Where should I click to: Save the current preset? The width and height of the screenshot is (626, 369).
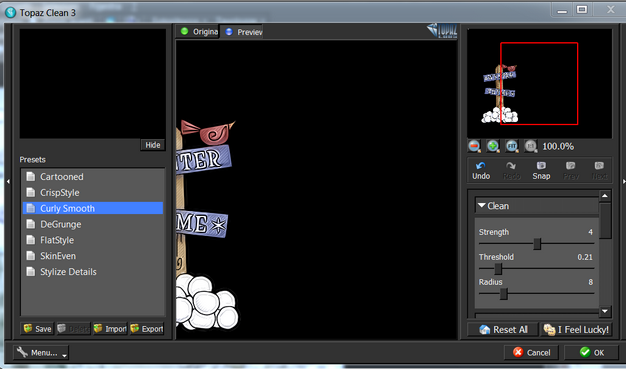[x=37, y=329]
